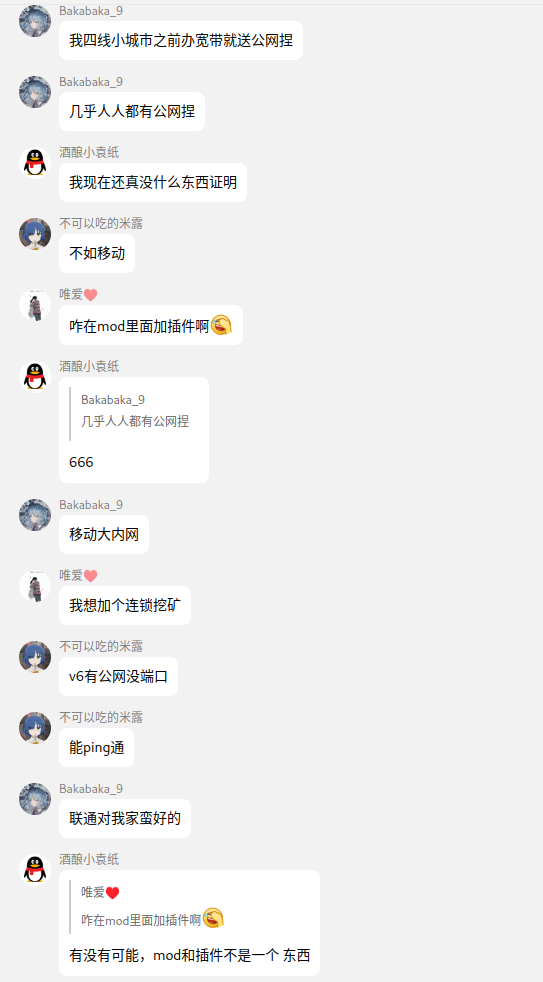
Task: Select the message bubble 我想加个连锁挖矿
Action: (125, 605)
